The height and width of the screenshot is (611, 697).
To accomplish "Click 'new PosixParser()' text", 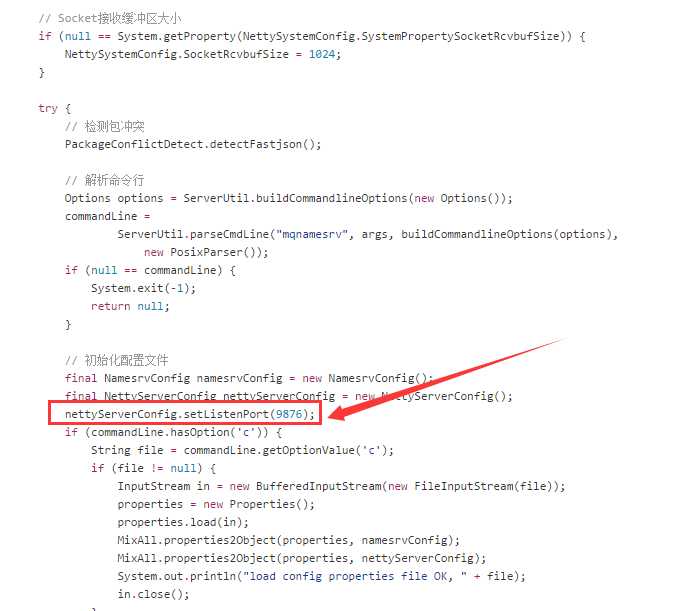I will click(x=206, y=252).
